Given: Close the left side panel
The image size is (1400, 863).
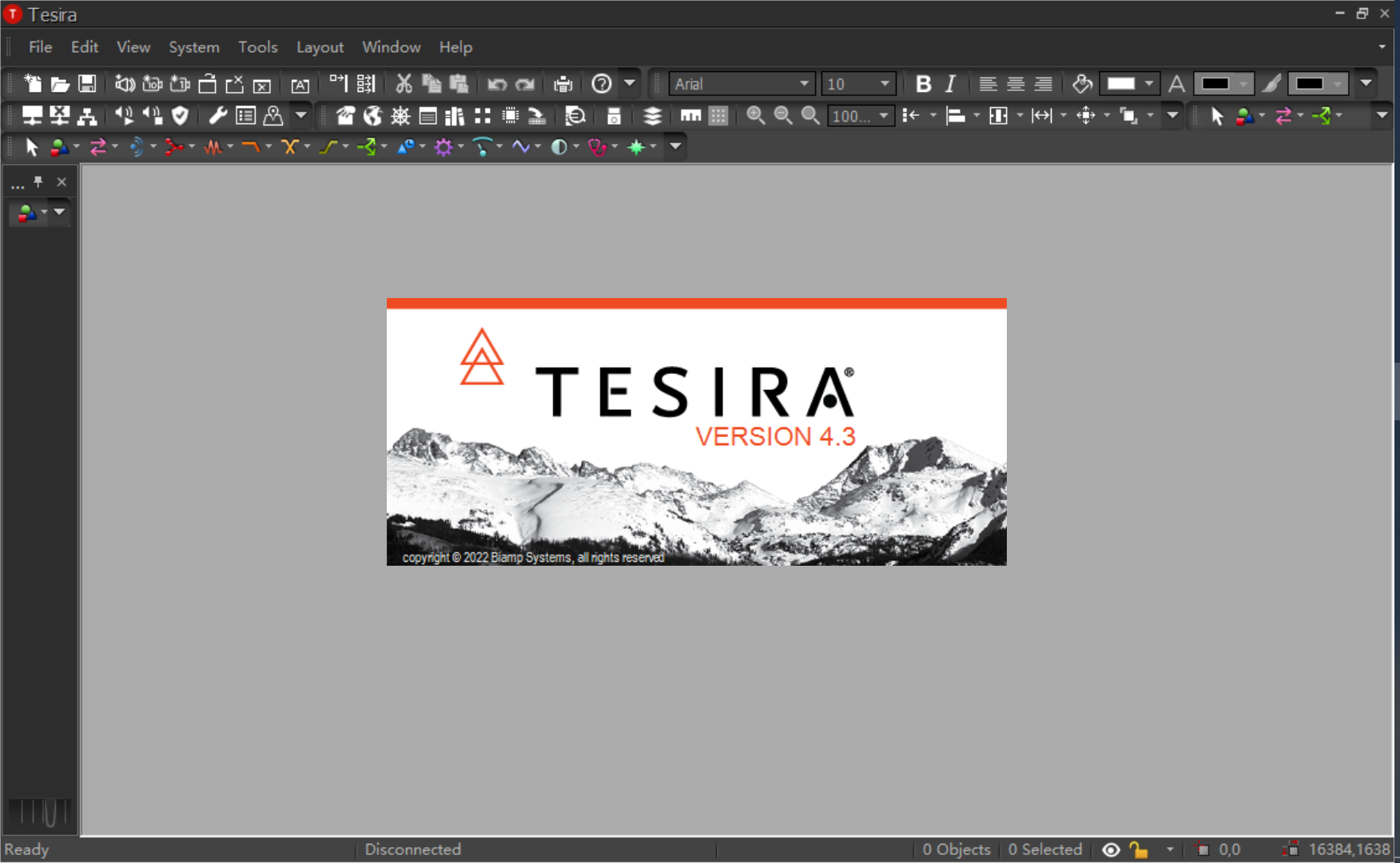Looking at the screenshot, I should [x=62, y=182].
